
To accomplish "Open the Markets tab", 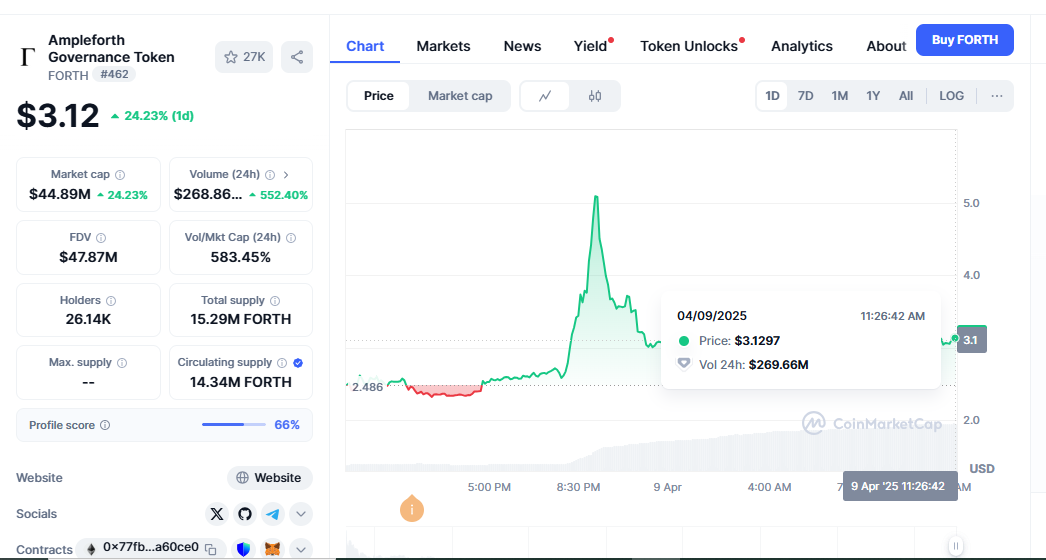I will [443, 46].
